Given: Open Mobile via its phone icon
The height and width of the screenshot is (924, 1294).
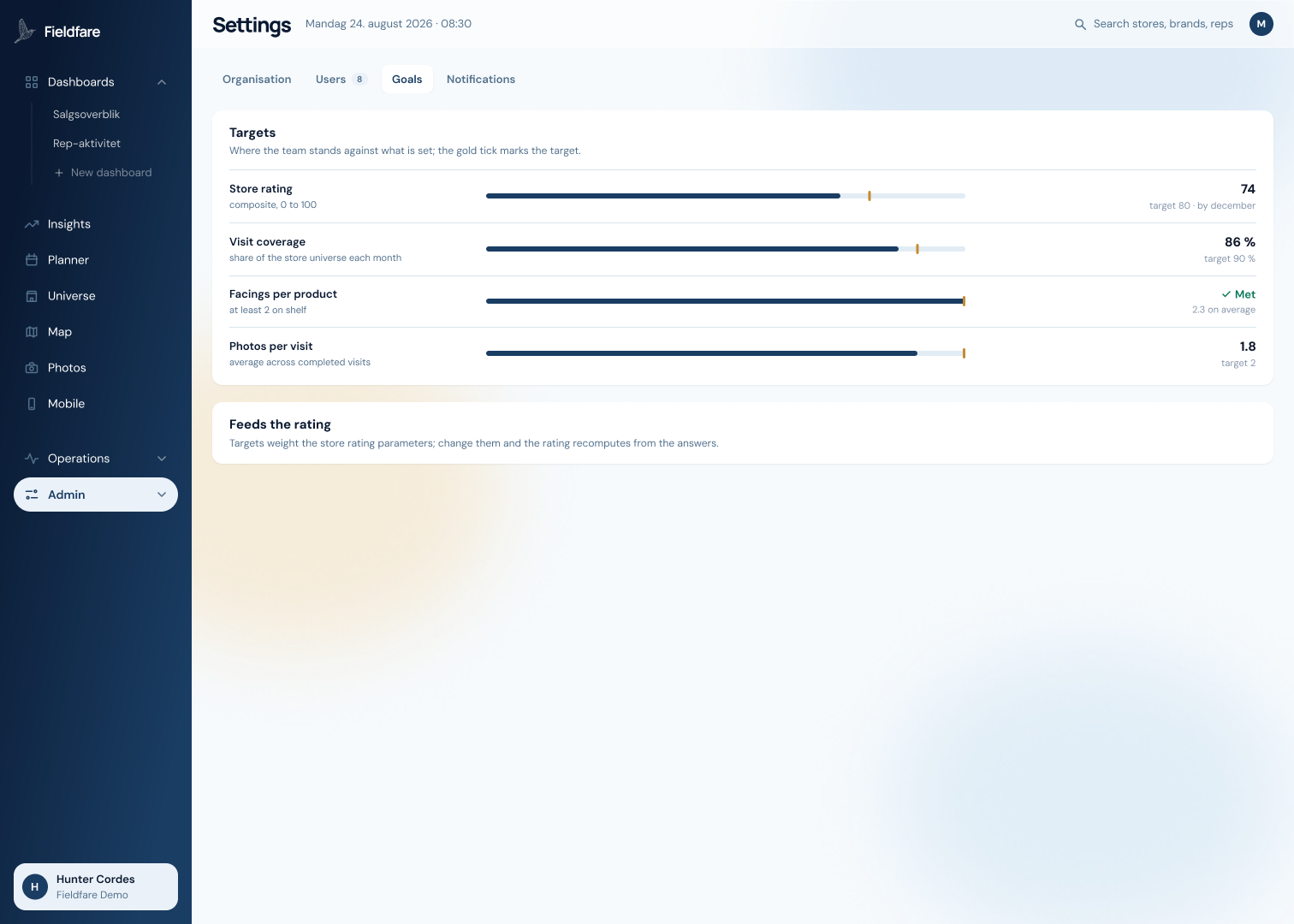Looking at the screenshot, I should click(32, 404).
